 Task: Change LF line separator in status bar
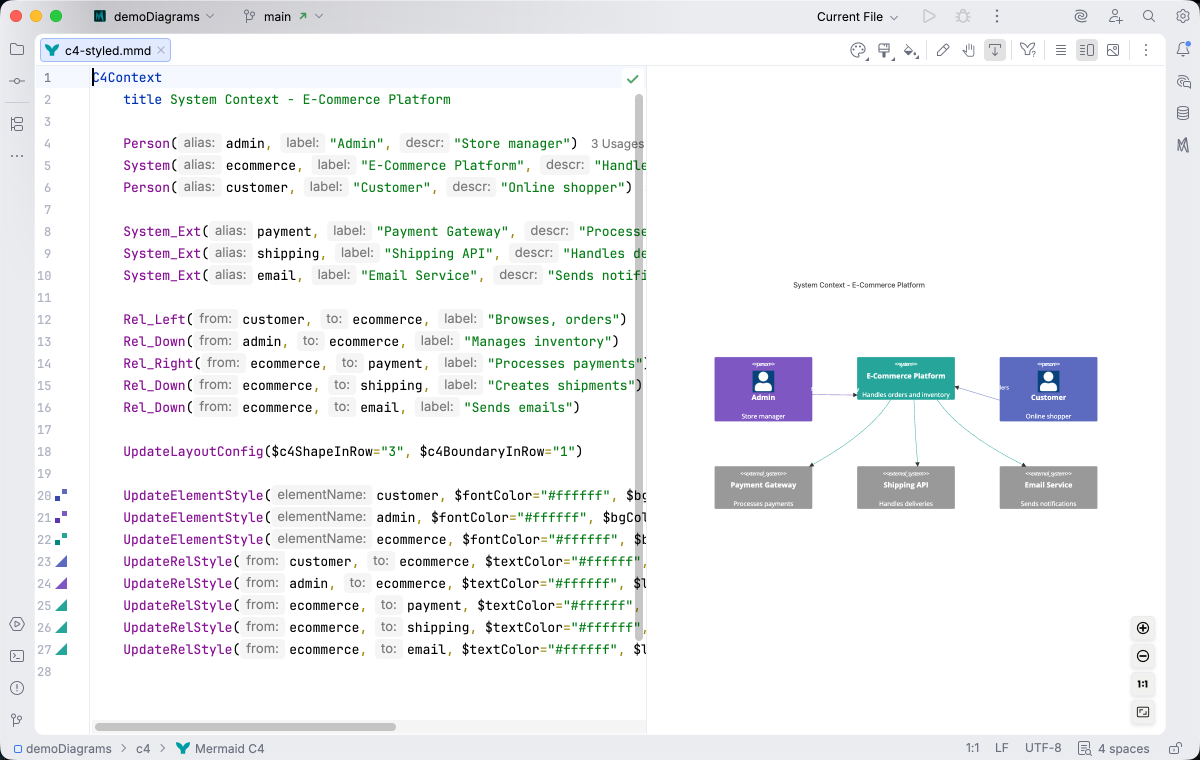point(1002,748)
